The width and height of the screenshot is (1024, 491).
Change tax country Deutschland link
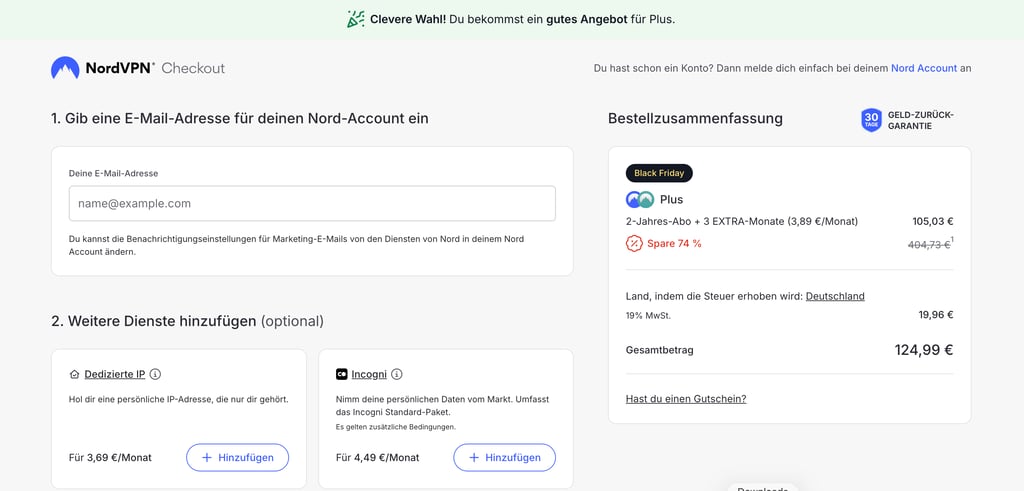835,296
